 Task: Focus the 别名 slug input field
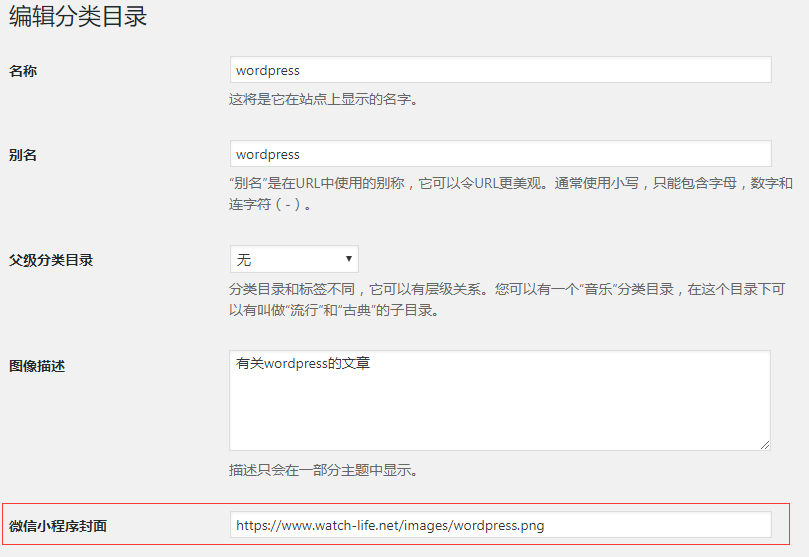coord(500,154)
